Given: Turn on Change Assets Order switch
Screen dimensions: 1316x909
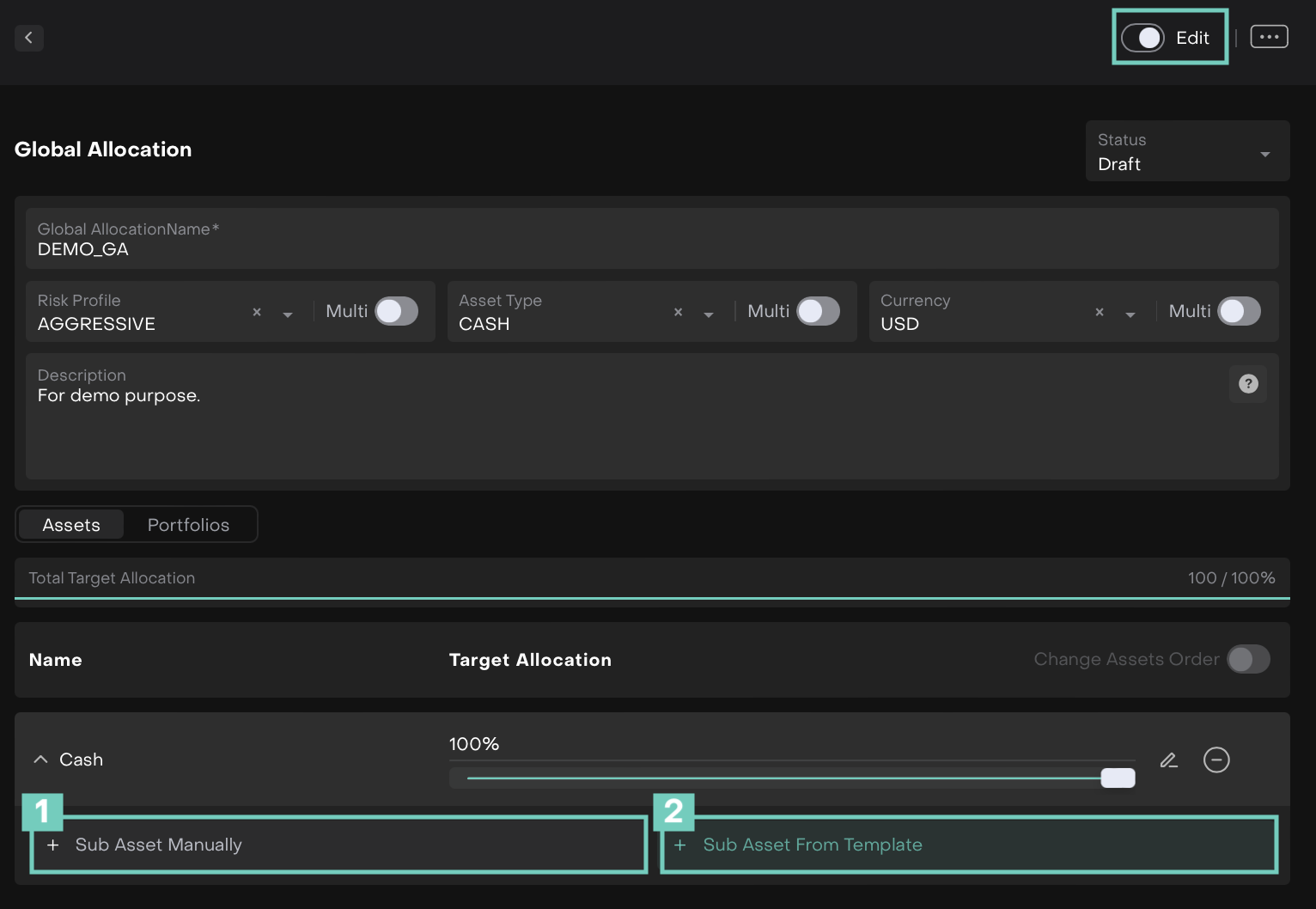Looking at the screenshot, I should [1248, 660].
